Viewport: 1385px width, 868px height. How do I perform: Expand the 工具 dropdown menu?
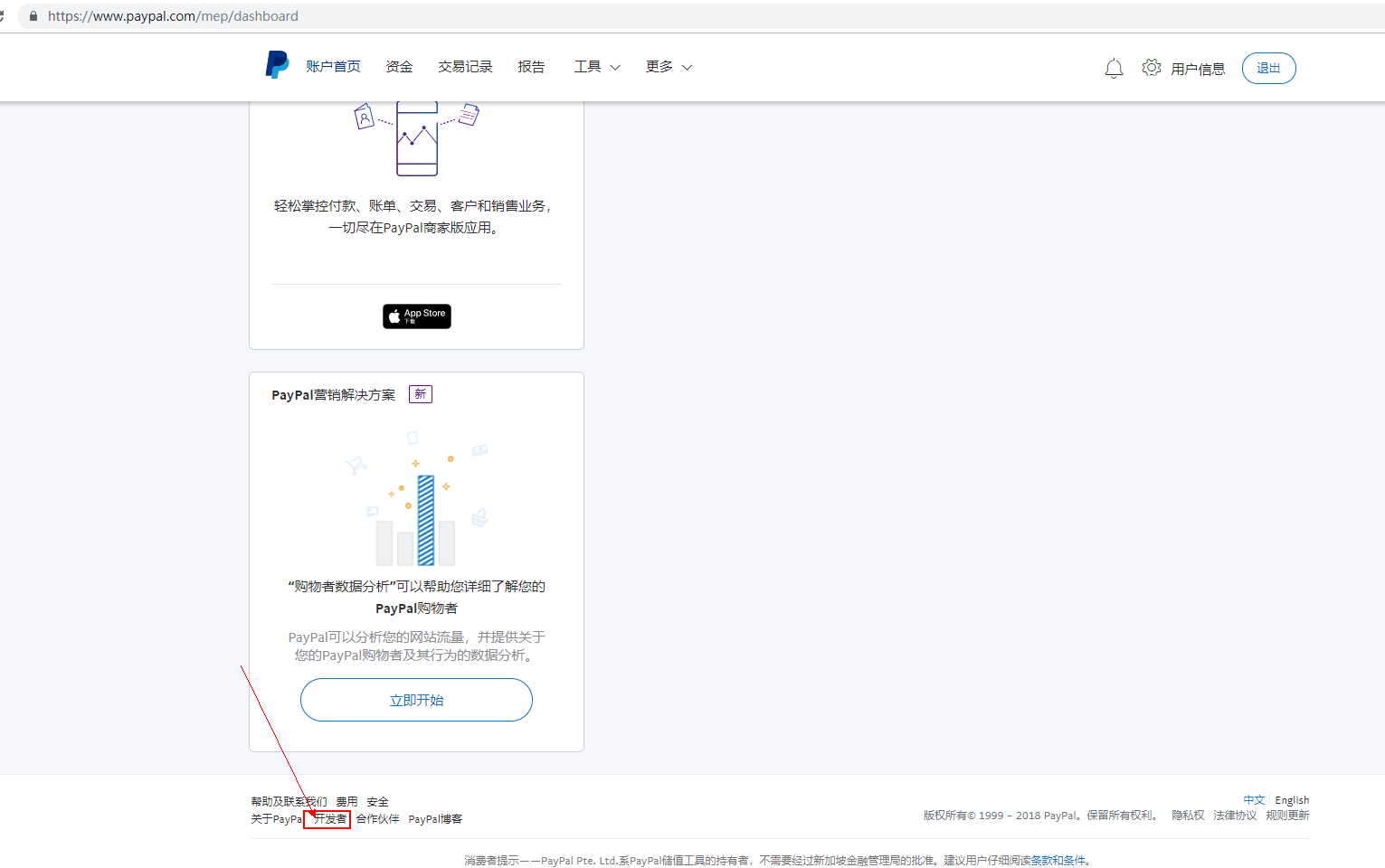(597, 67)
